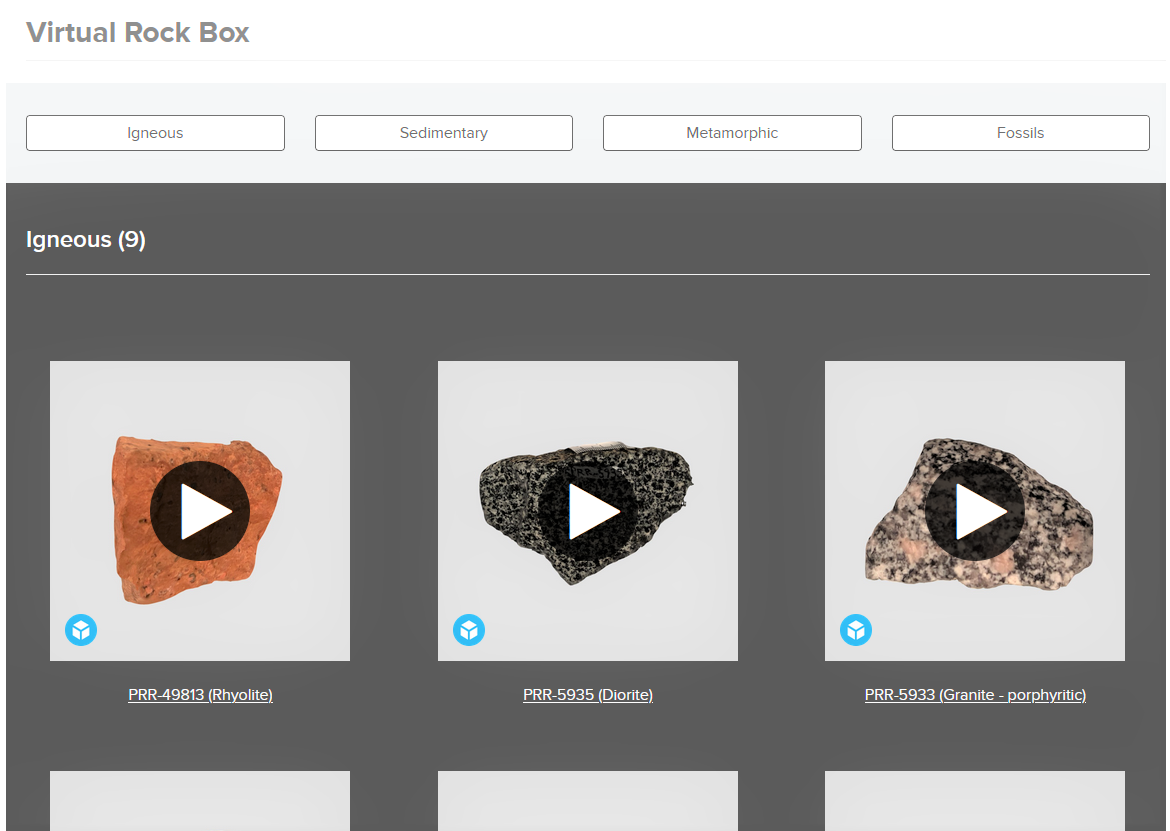Play the Diorite 3D model

click(x=588, y=511)
